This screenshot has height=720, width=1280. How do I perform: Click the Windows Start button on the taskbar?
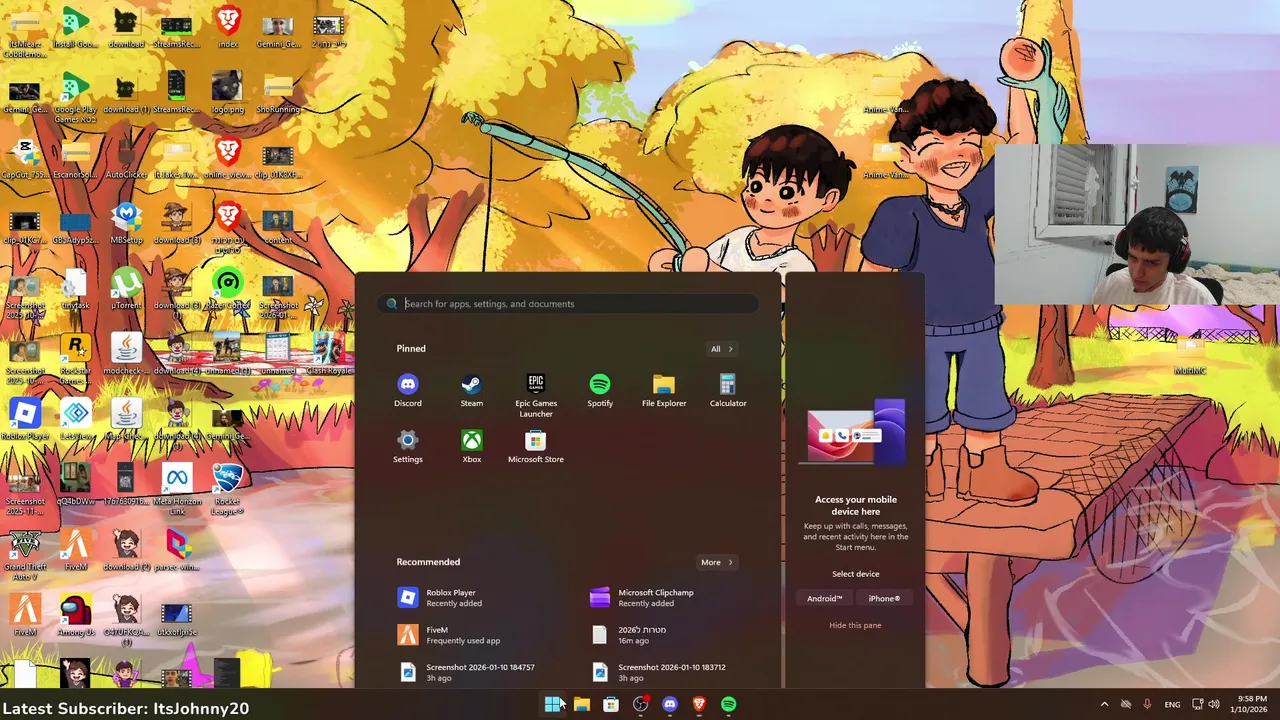[552, 704]
